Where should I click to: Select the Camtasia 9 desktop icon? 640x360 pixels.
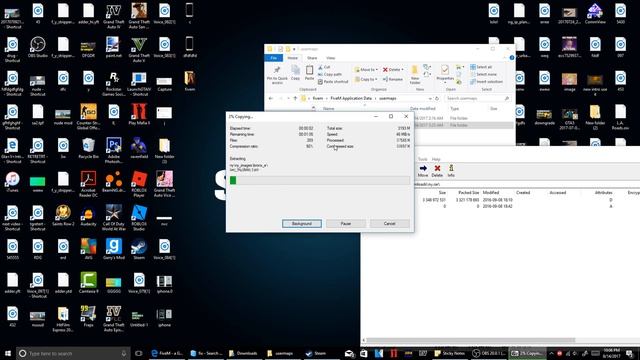pos(88,283)
